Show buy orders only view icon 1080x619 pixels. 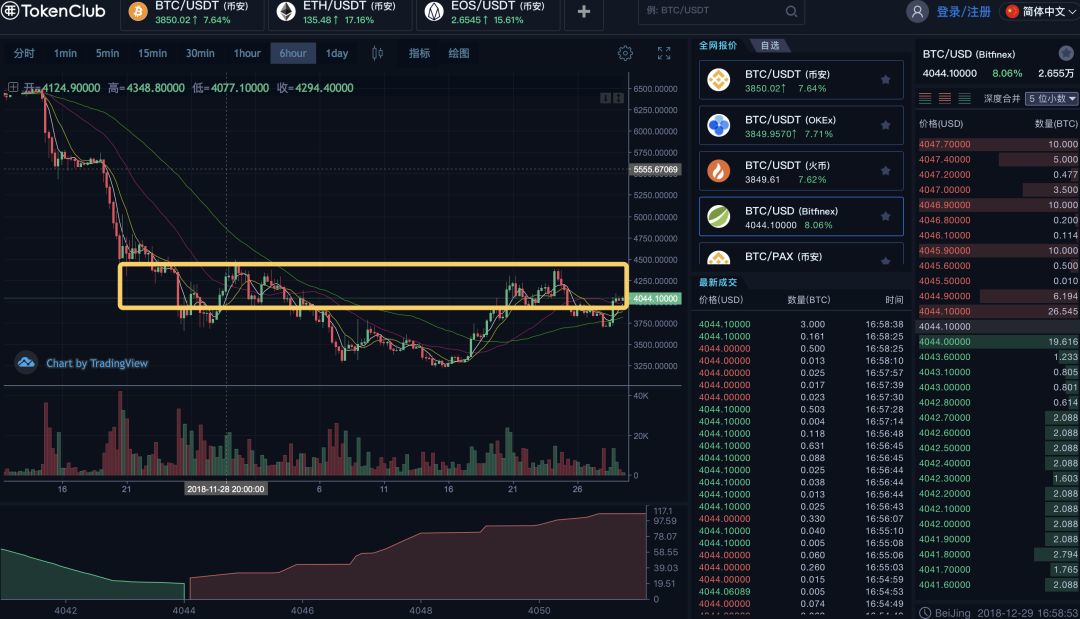[965, 98]
